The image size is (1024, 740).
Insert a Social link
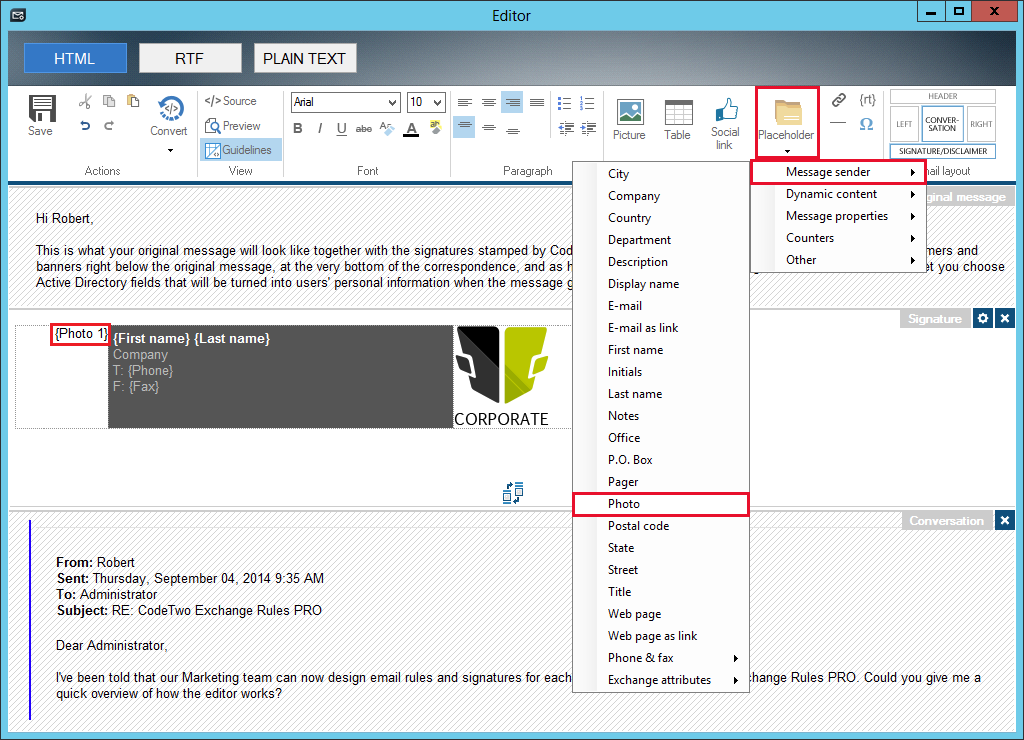(x=725, y=124)
